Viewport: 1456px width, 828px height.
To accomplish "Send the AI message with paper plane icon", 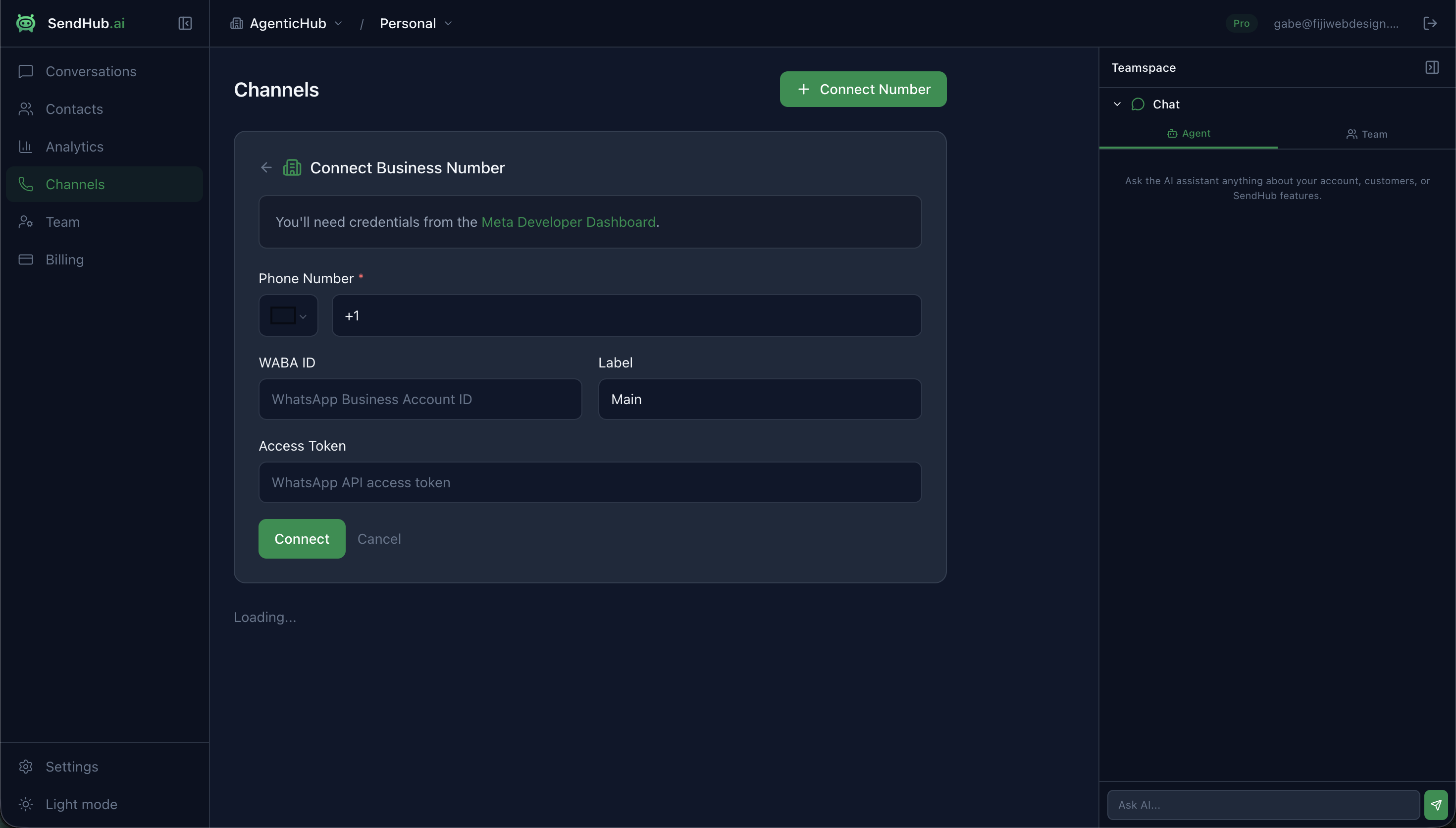I will click(1436, 805).
